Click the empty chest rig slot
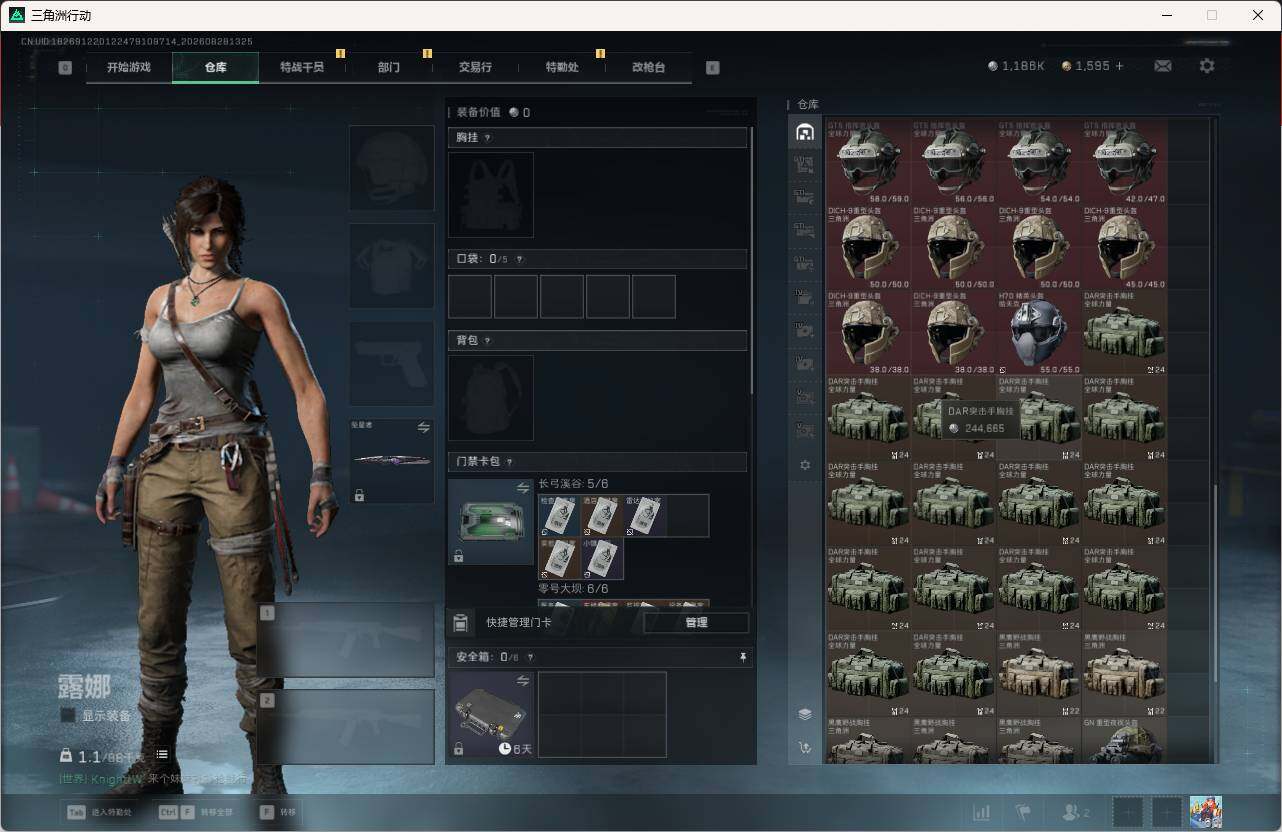Viewport: 1282px width, 832px height. tap(491, 195)
